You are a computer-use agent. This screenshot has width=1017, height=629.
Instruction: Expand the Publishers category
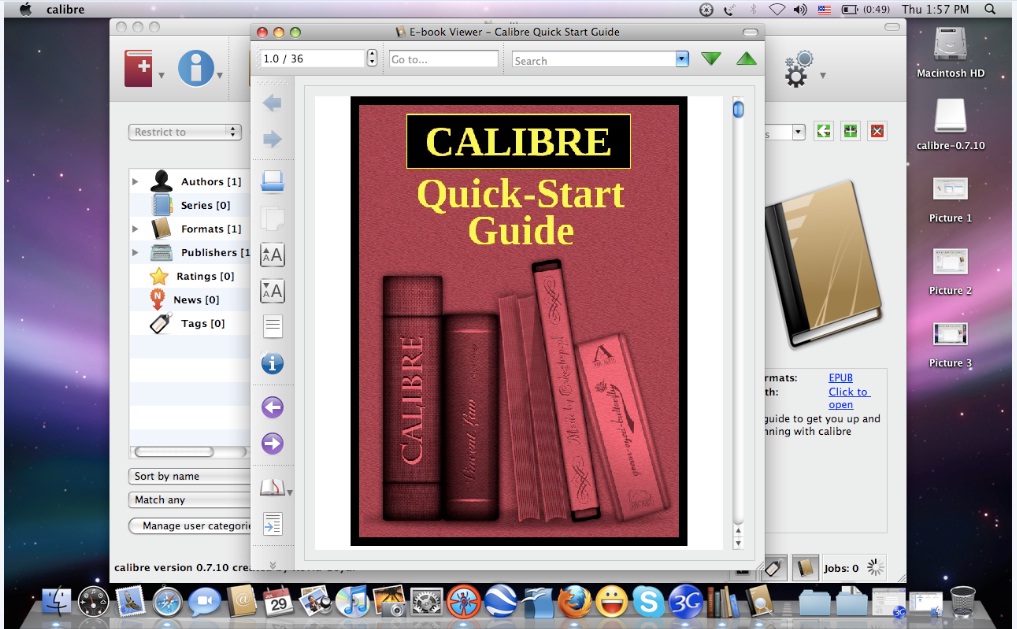coord(135,252)
